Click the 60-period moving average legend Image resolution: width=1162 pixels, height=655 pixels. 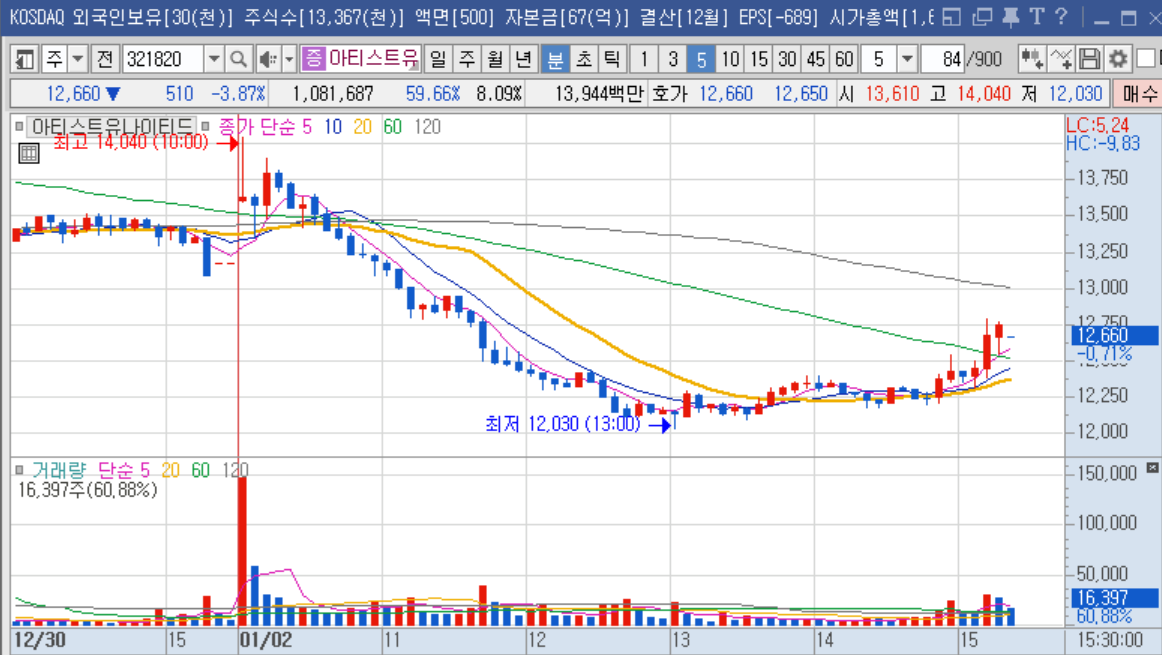(x=393, y=127)
